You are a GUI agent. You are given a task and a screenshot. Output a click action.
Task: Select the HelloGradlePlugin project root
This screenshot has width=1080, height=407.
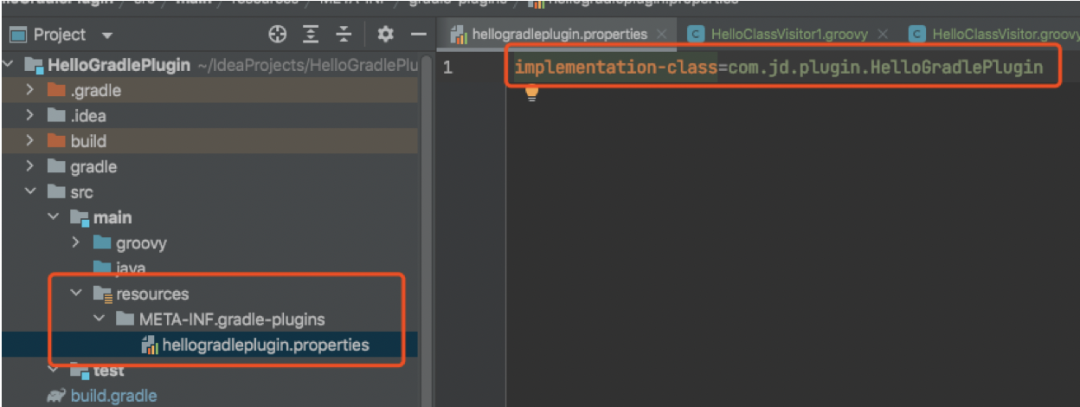tap(118, 65)
